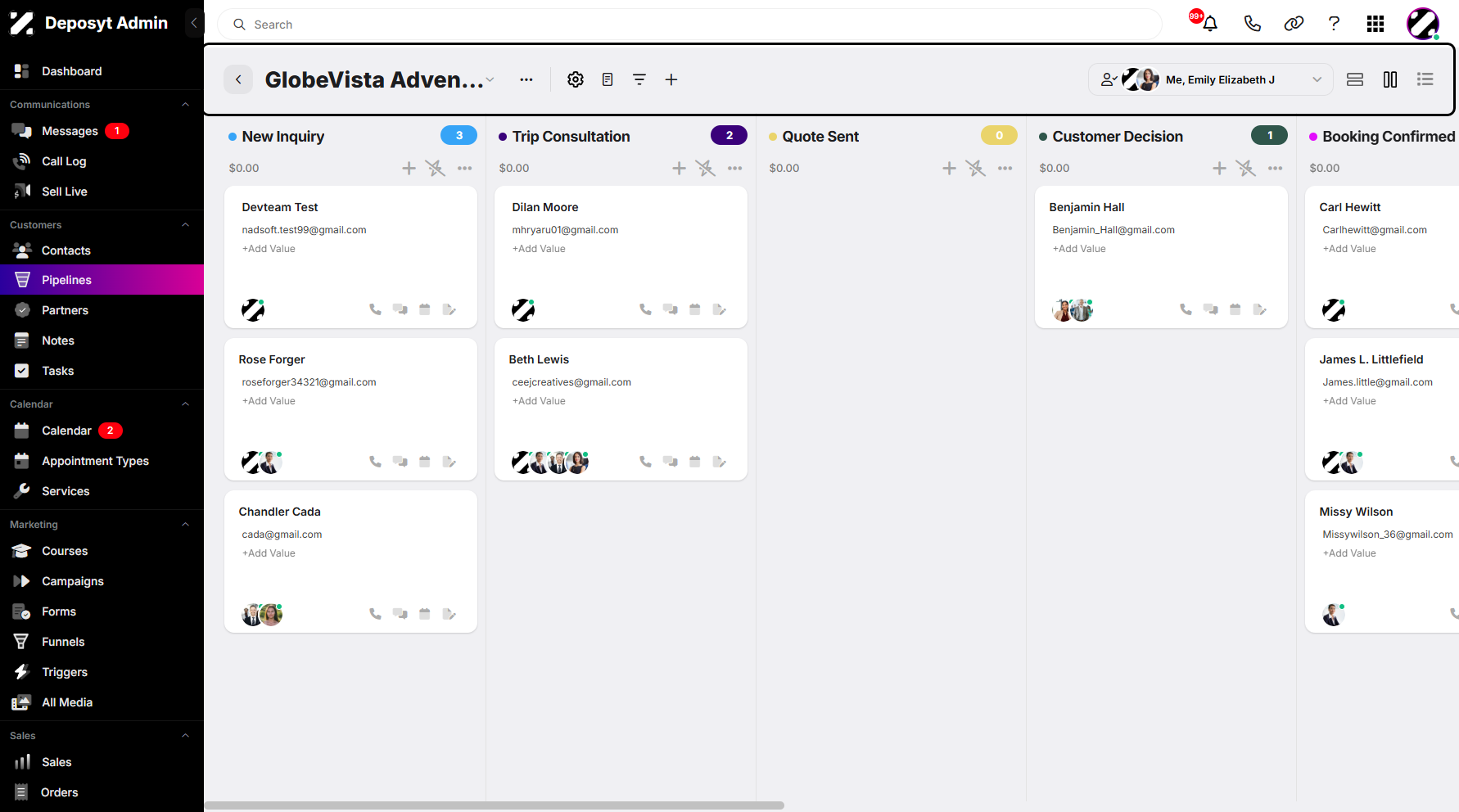Open the notifications bell
The width and height of the screenshot is (1459, 812).
pos(1209,24)
